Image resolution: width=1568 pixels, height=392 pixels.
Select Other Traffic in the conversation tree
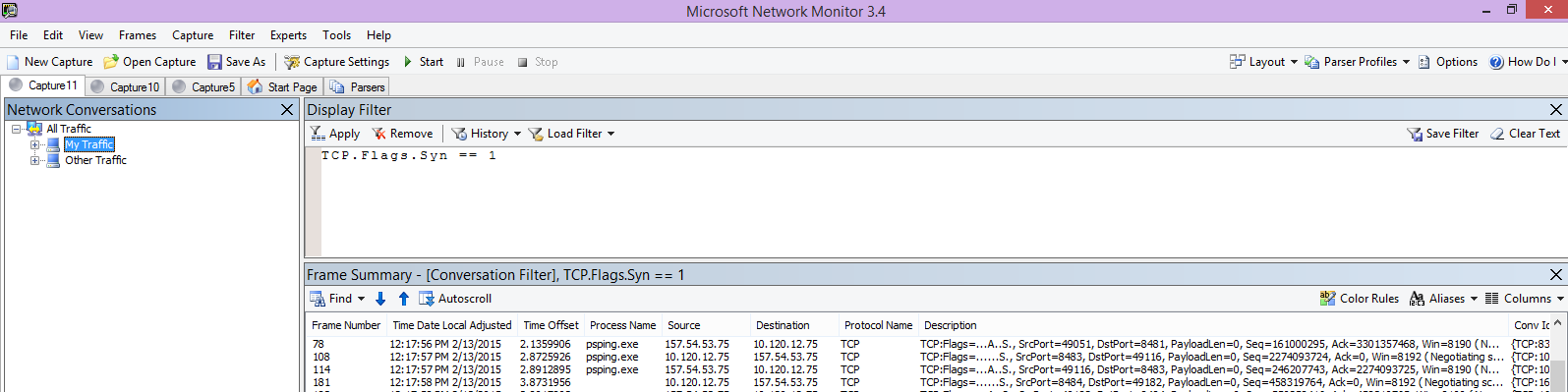(x=95, y=160)
